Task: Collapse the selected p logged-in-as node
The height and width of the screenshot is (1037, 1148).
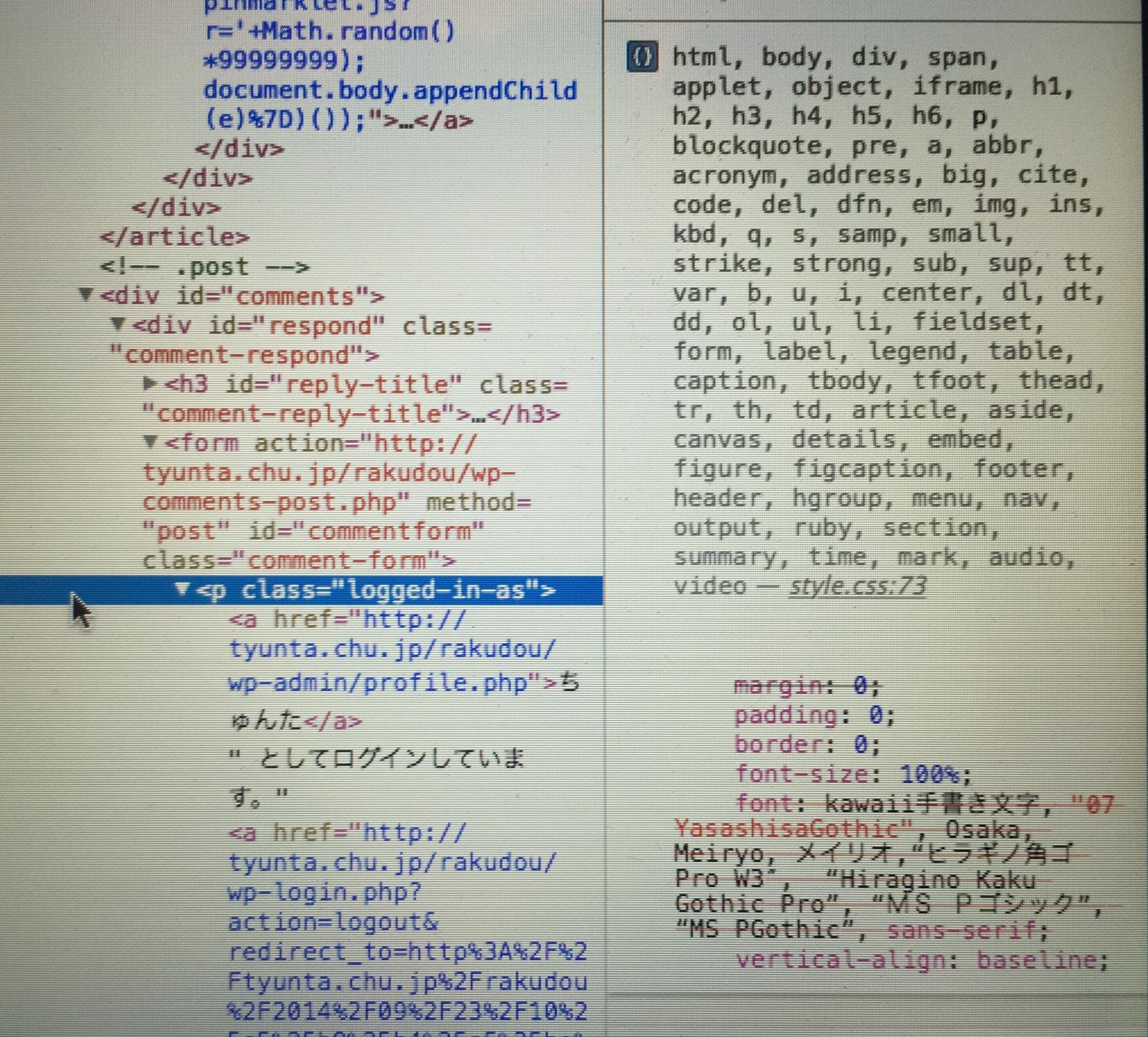Action: [x=182, y=589]
